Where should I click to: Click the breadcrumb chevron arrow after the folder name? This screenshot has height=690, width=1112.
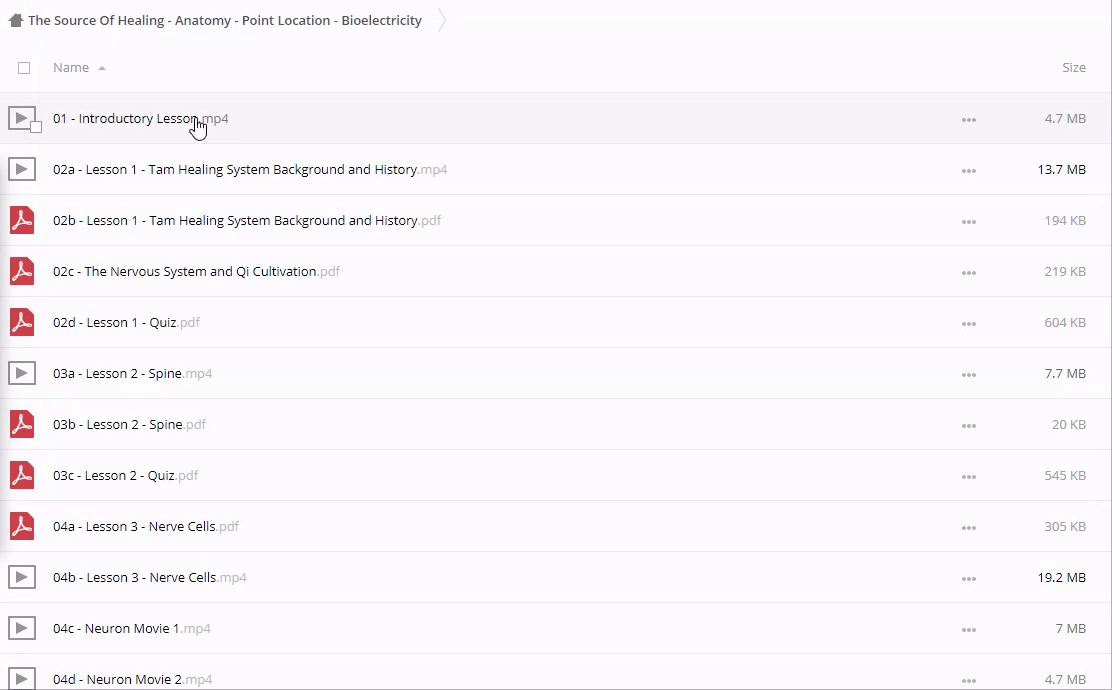click(x=442, y=20)
